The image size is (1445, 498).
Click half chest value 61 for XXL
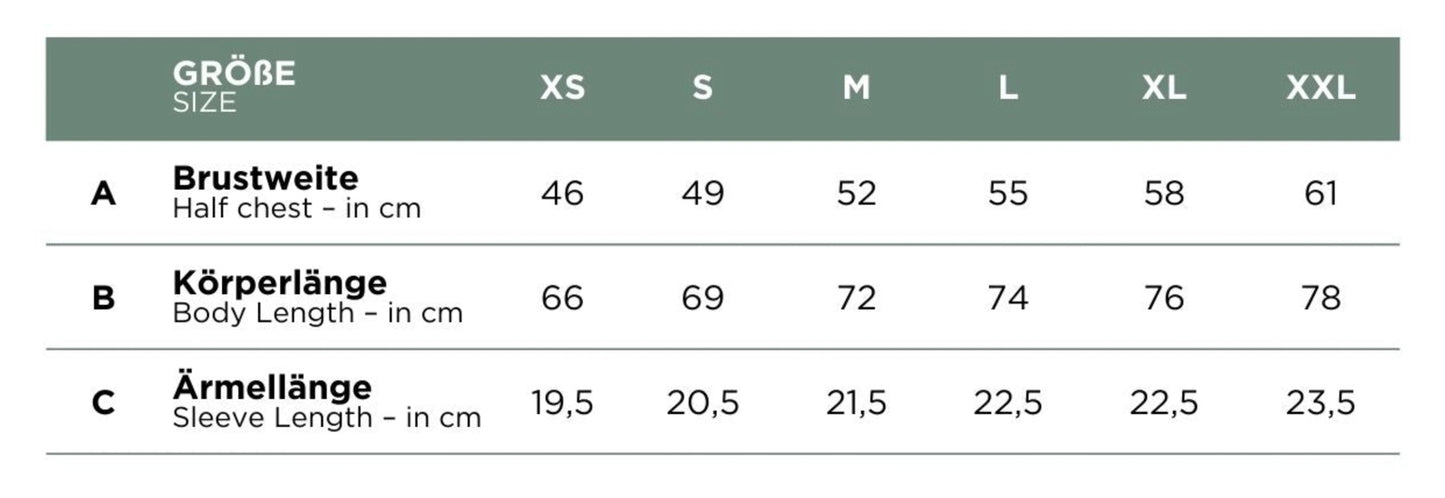click(1321, 194)
